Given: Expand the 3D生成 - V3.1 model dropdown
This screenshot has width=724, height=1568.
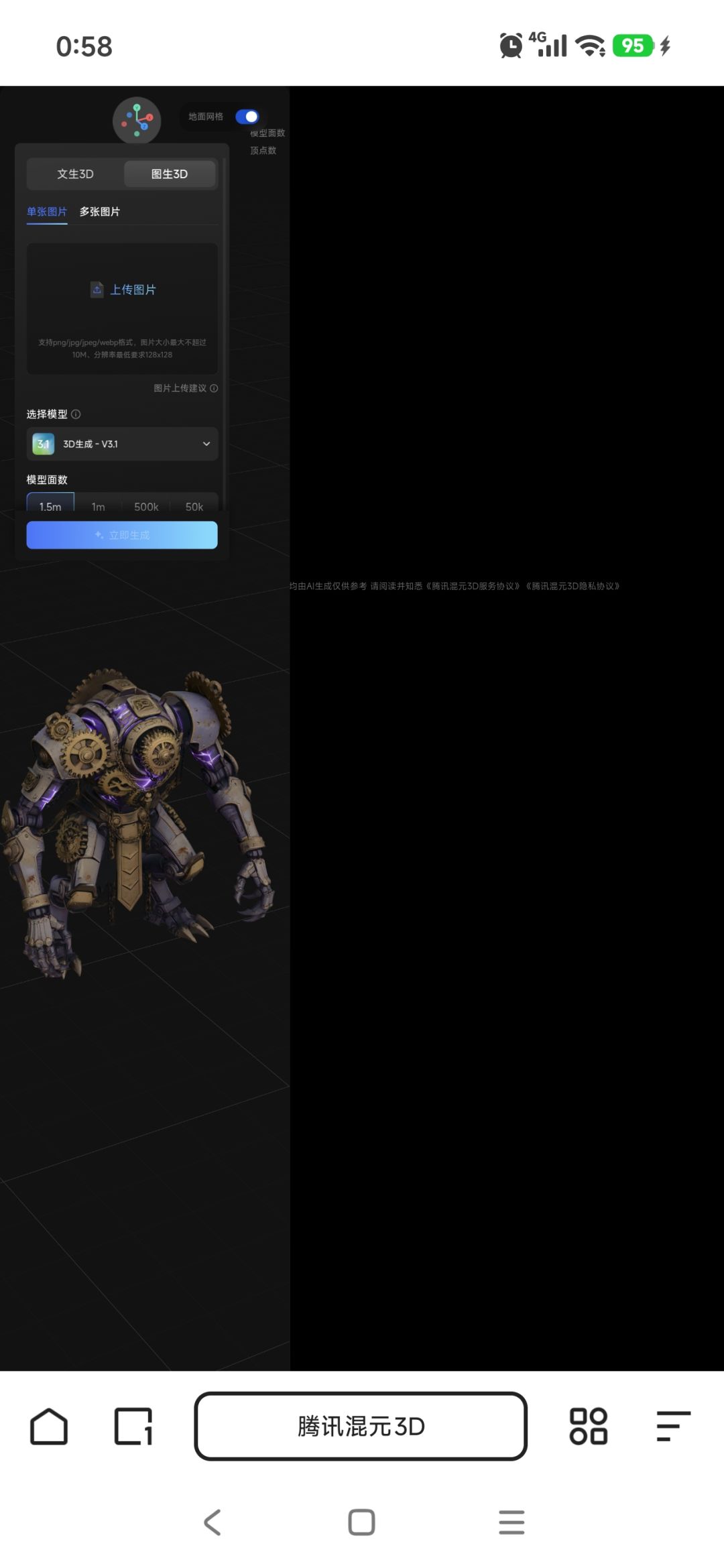Looking at the screenshot, I should click(x=122, y=444).
